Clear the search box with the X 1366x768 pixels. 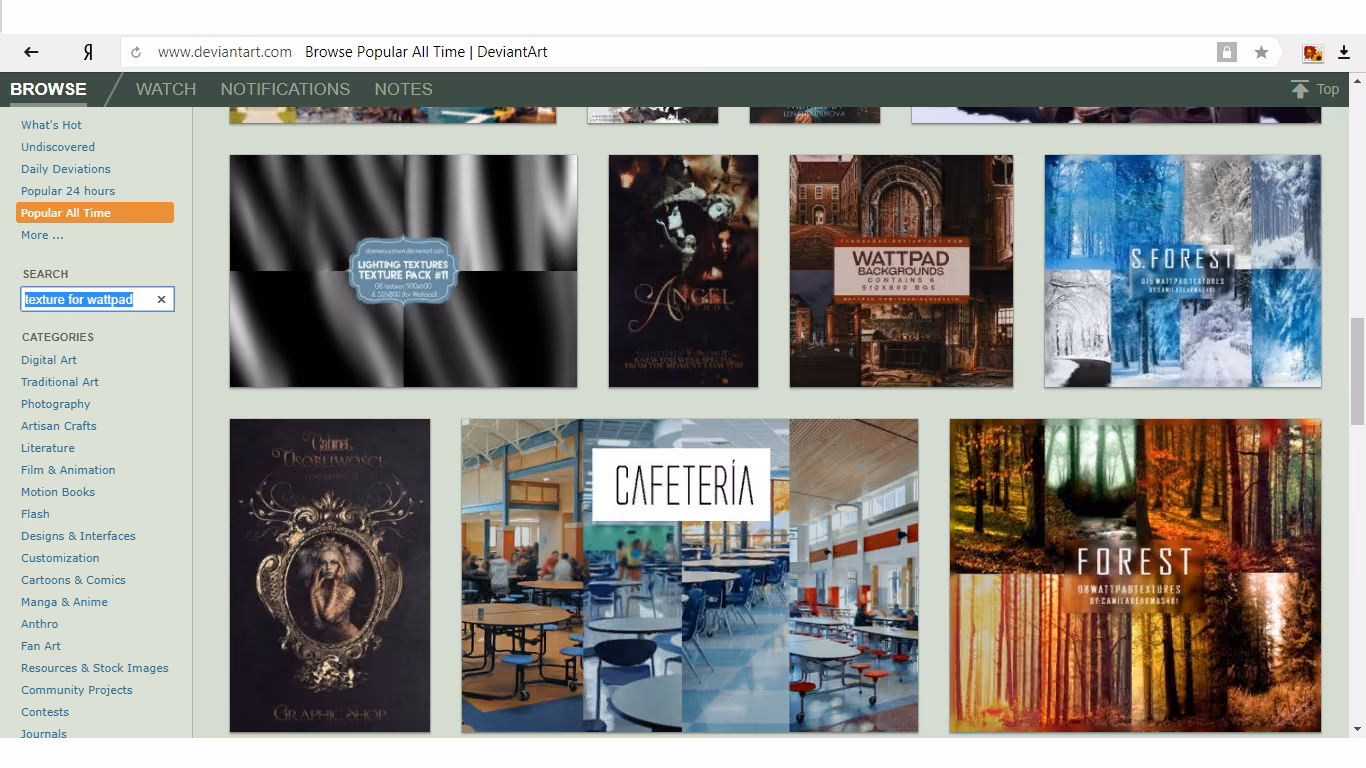pos(161,300)
